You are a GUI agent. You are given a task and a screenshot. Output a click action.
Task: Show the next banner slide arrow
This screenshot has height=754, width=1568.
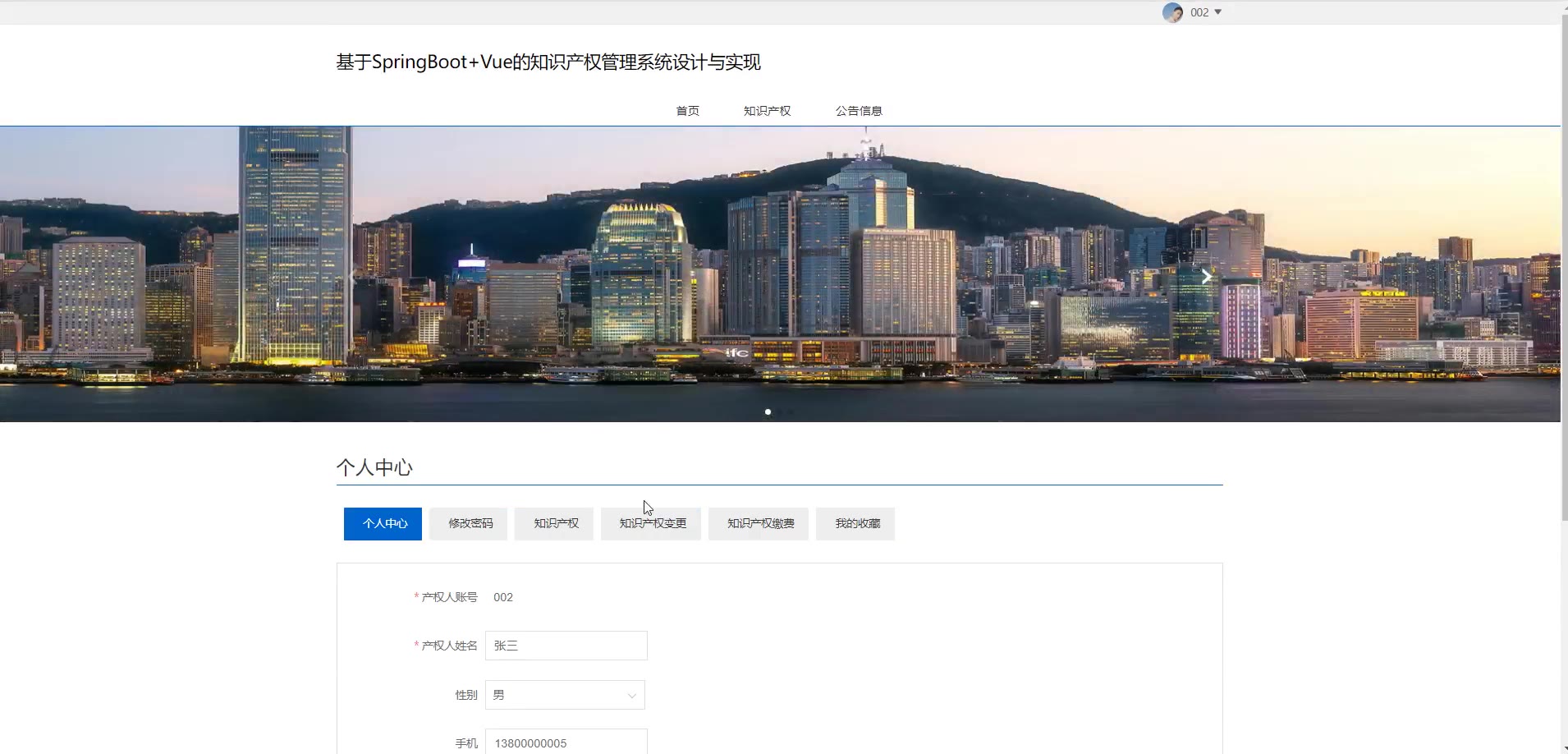tap(1206, 277)
